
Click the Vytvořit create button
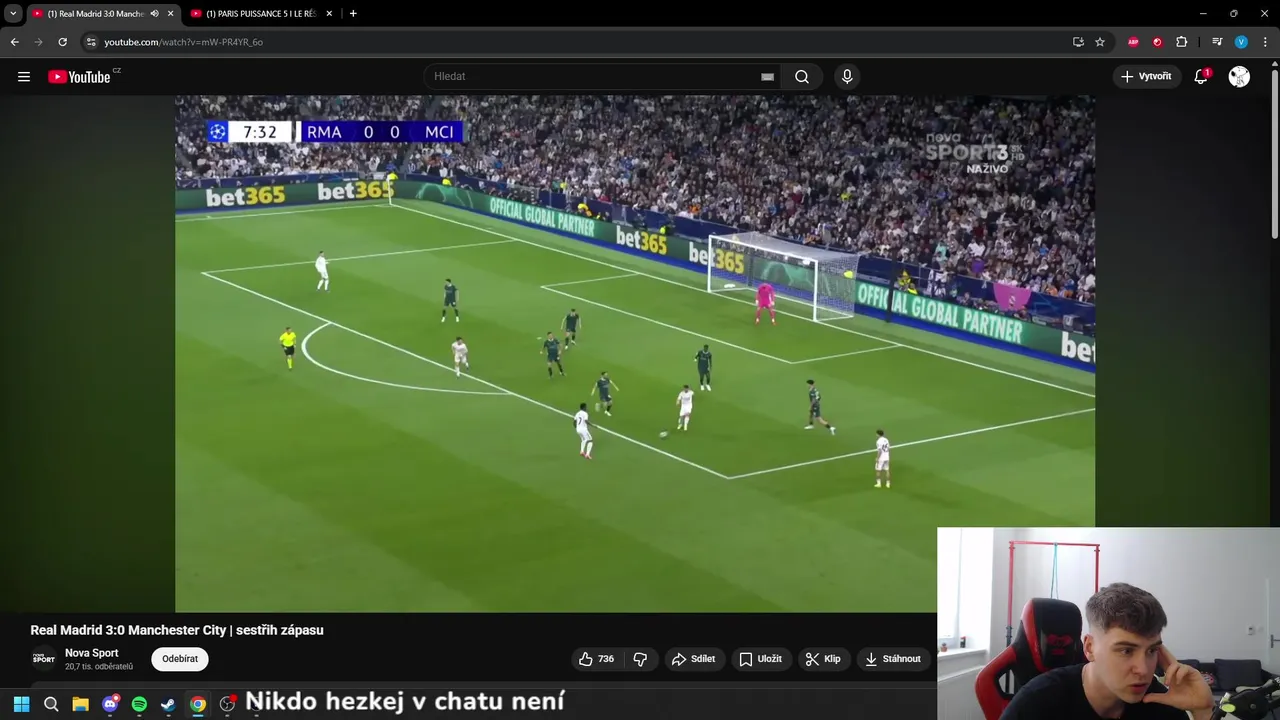[1146, 76]
